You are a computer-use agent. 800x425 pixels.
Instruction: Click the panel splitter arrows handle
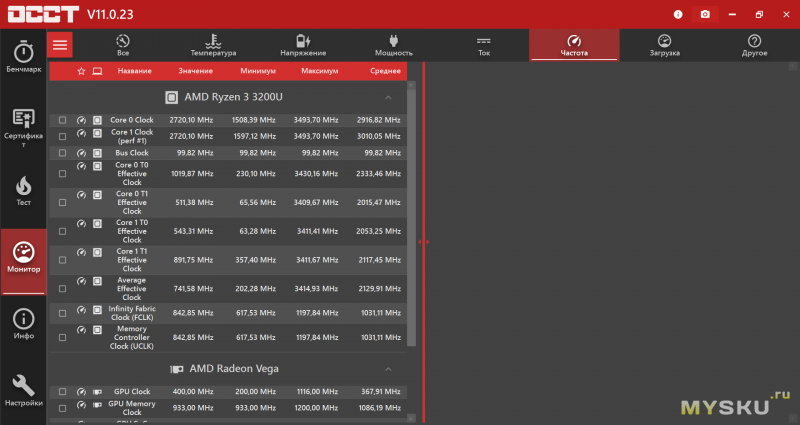coord(423,242)
